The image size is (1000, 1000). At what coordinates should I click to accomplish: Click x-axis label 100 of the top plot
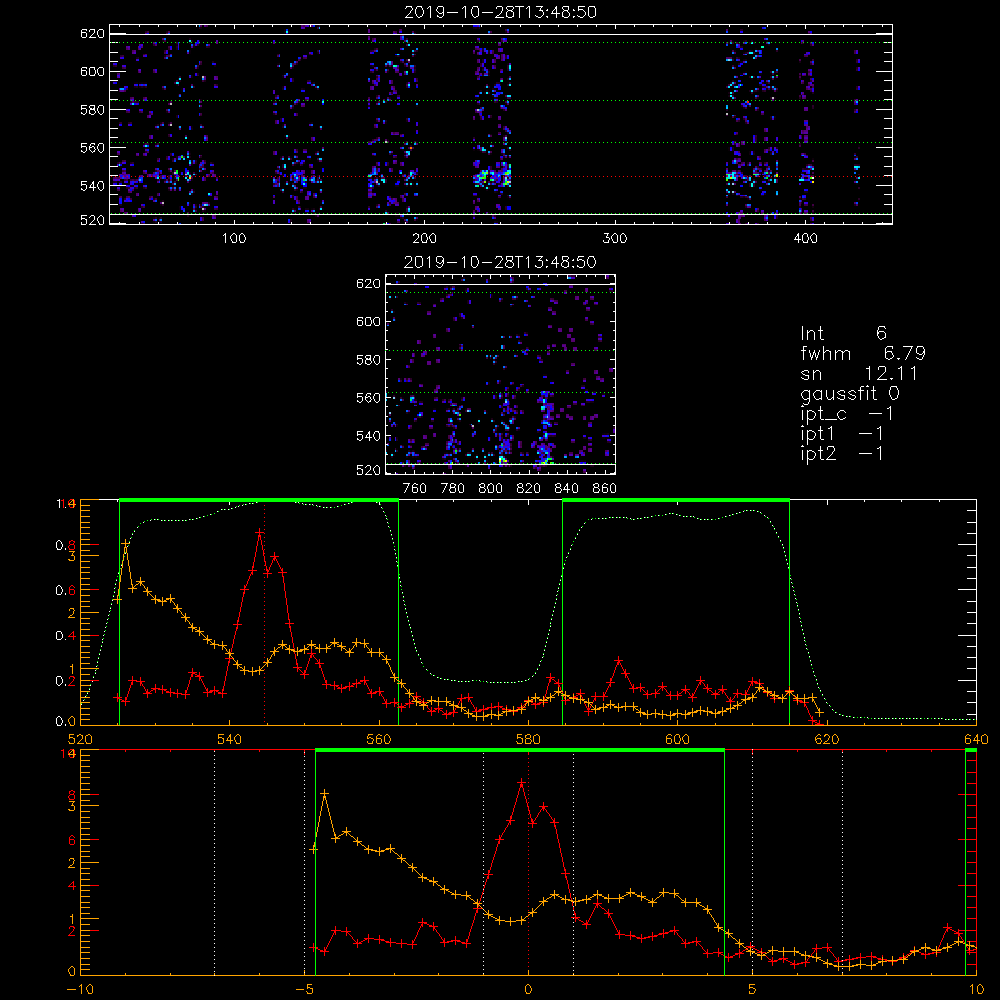tap(234, 239)
